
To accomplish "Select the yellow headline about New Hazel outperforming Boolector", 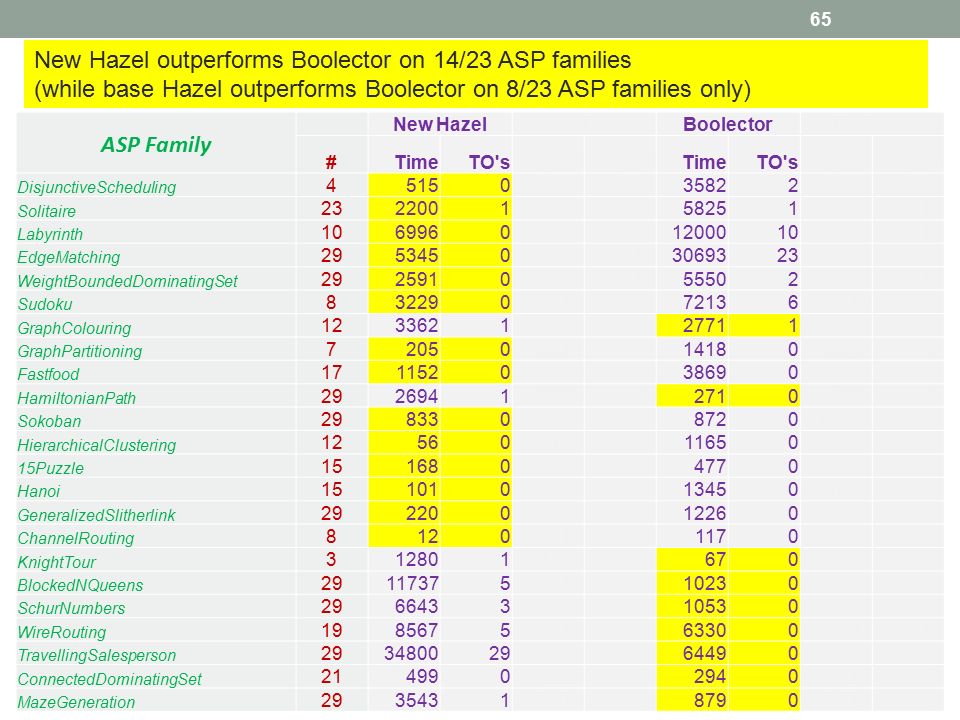I will click(475, 74).
